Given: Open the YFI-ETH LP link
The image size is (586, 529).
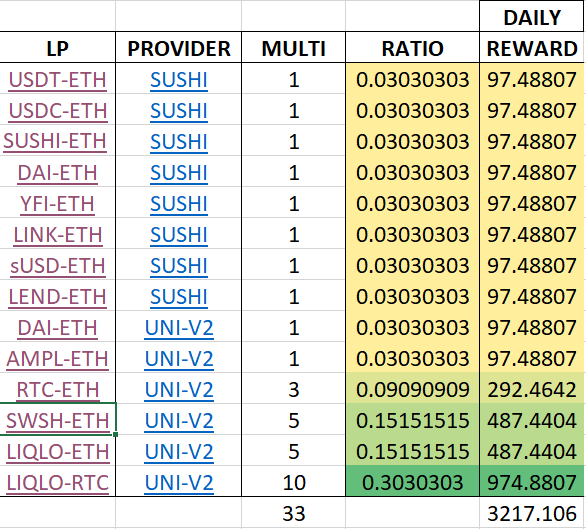Looking at the screenshot, I should coord(57,204).
